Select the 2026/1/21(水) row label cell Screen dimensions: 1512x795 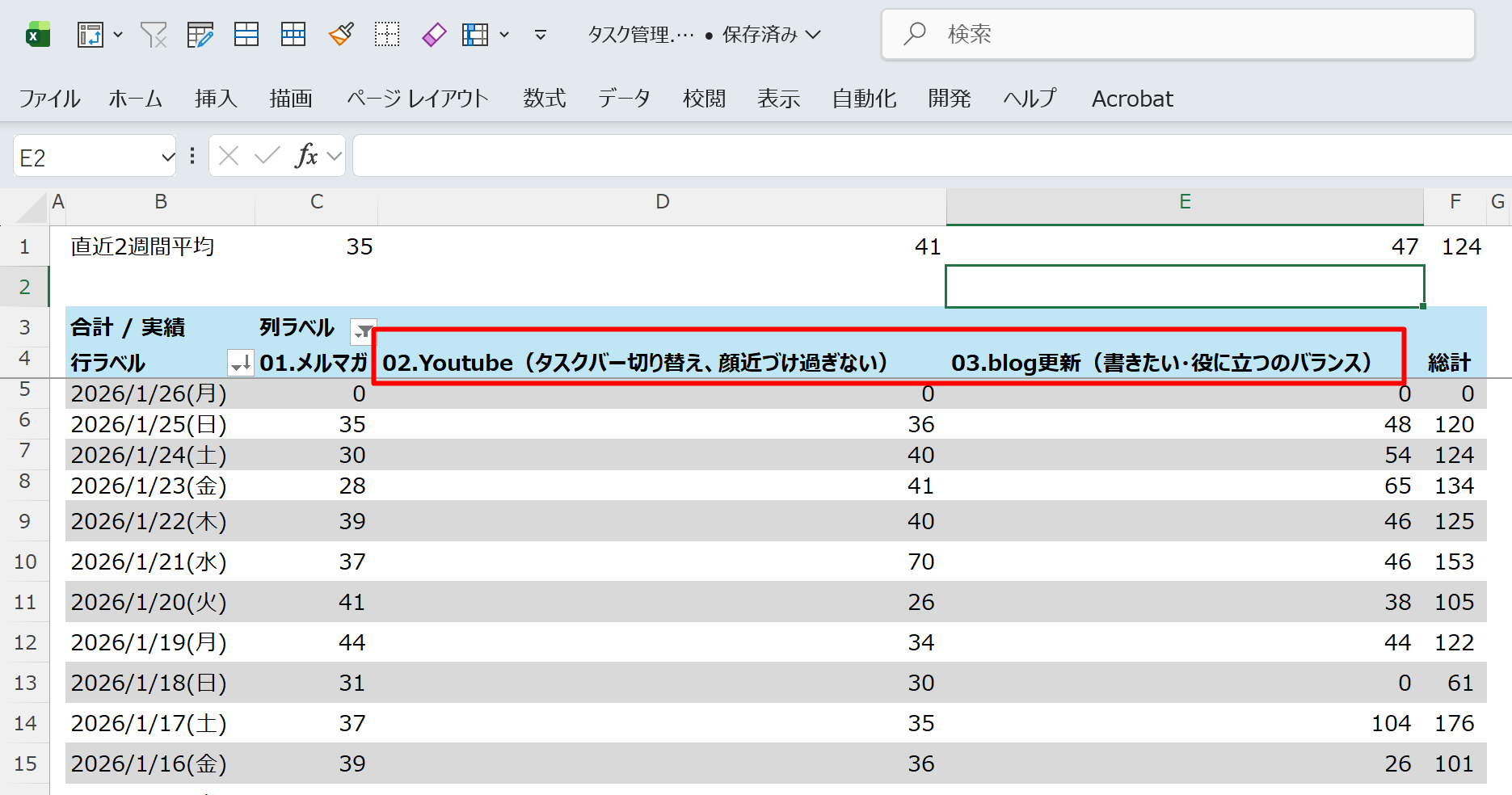[x=149, y=562]
